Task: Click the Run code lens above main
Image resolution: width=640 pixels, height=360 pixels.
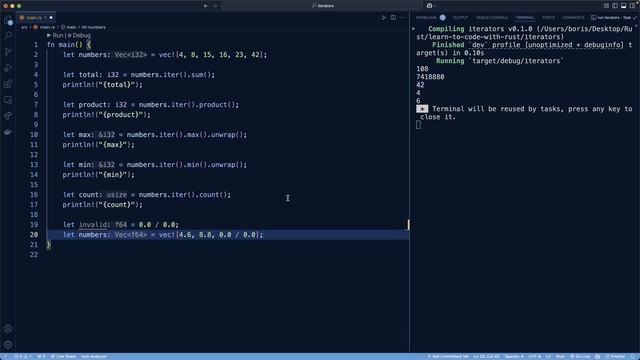Action: point(55,36)
